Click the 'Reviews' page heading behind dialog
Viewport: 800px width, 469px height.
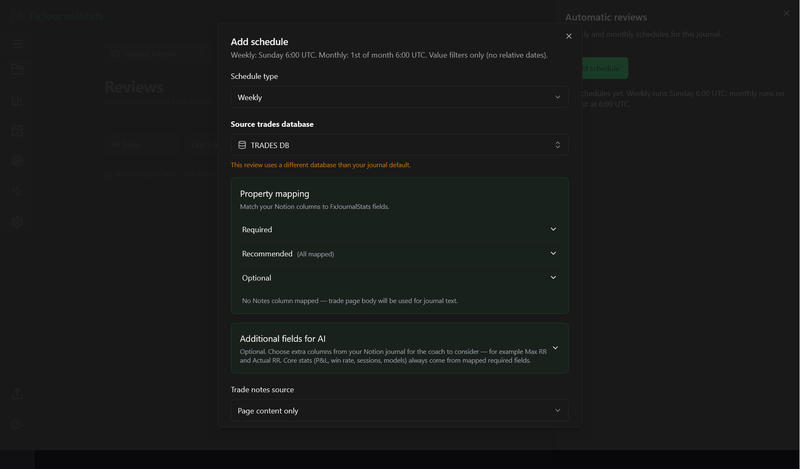point(134,87)
